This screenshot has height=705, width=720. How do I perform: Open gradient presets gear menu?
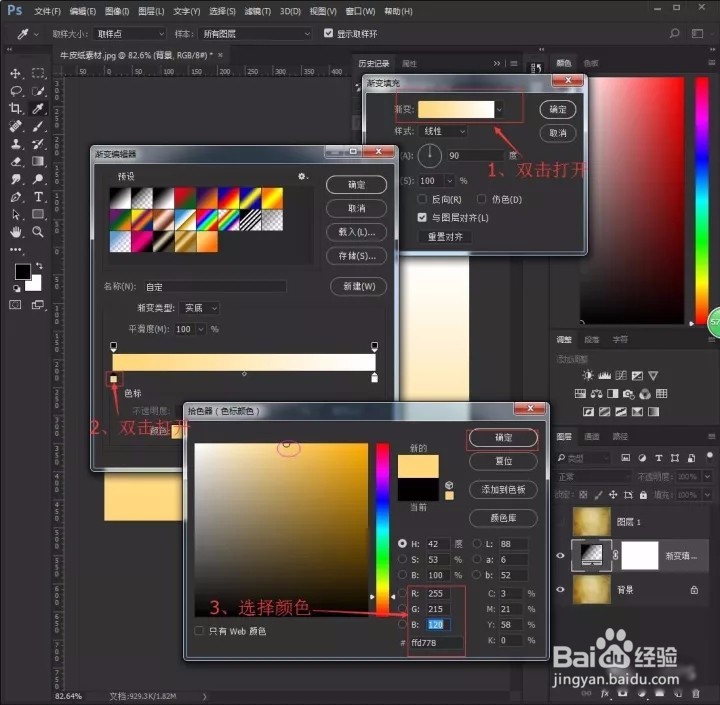pos(302,176)
